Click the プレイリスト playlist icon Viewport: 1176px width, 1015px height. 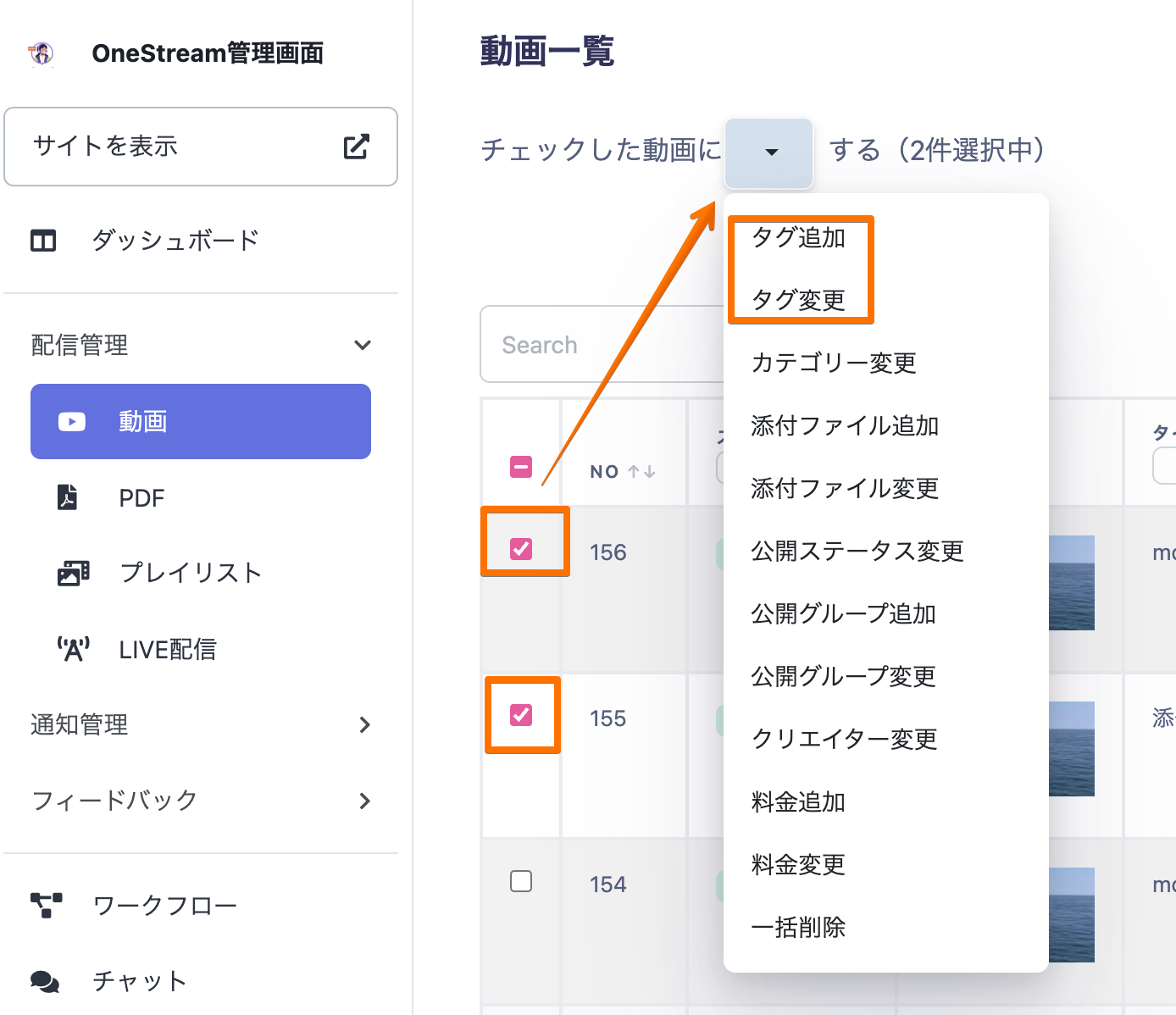click(x=73, y=573)
